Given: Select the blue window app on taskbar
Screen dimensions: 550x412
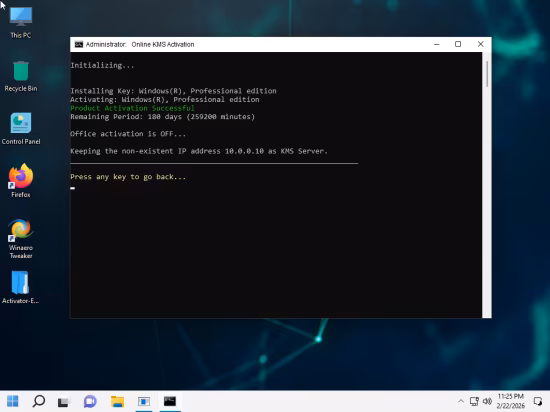Looking at the screenshot, I should (144, 401).
